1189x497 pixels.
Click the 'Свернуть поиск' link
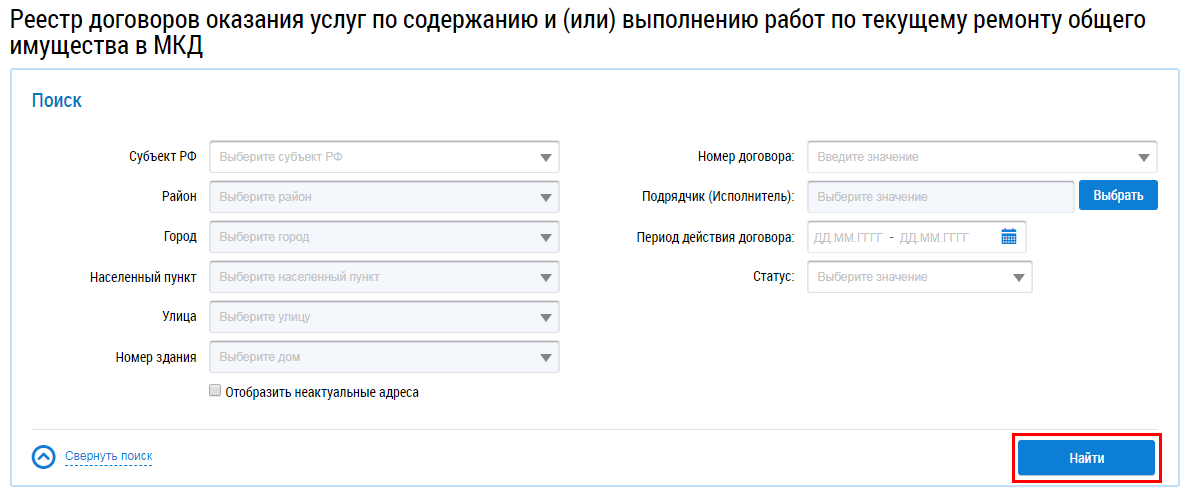pyautogui.click(x=109, y=457)
